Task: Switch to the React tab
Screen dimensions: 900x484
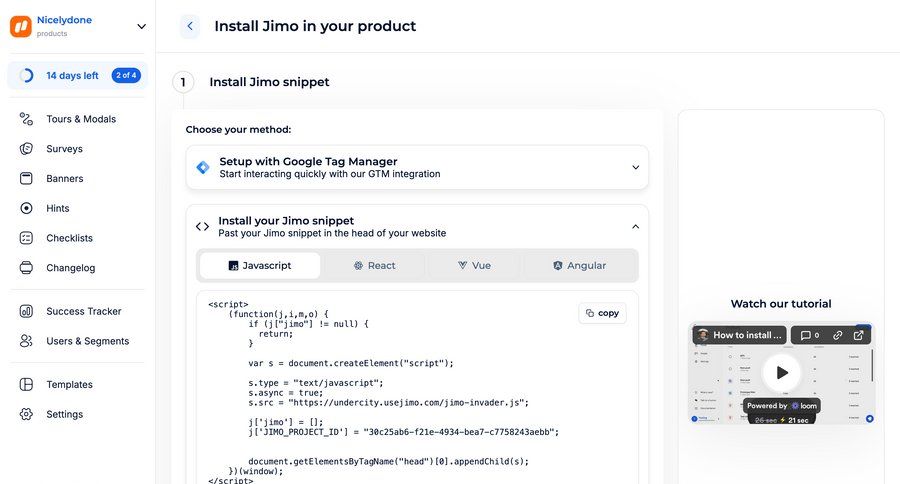Action: click(374, 265)
